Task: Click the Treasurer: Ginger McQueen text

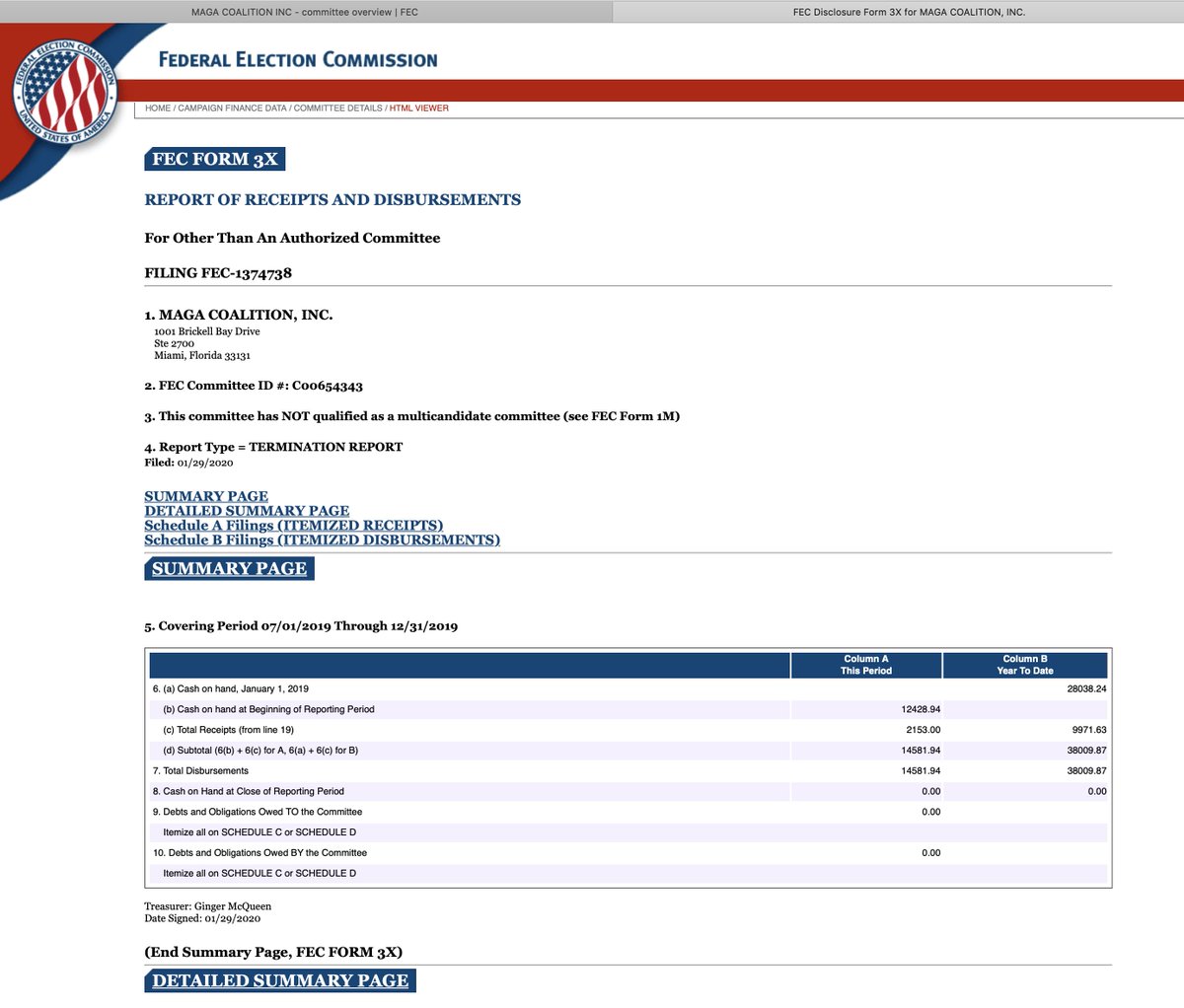Action: (x=207, y=906)
